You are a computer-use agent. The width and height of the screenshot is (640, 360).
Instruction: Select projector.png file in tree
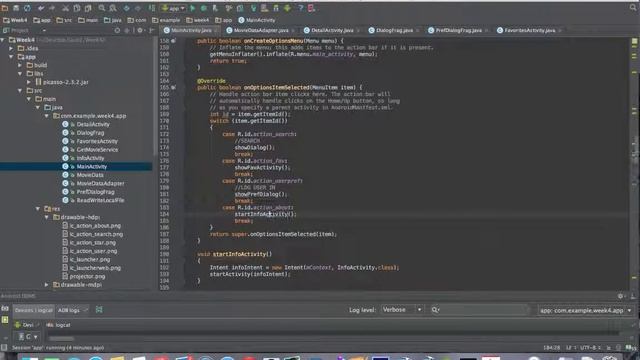point(87,276)
